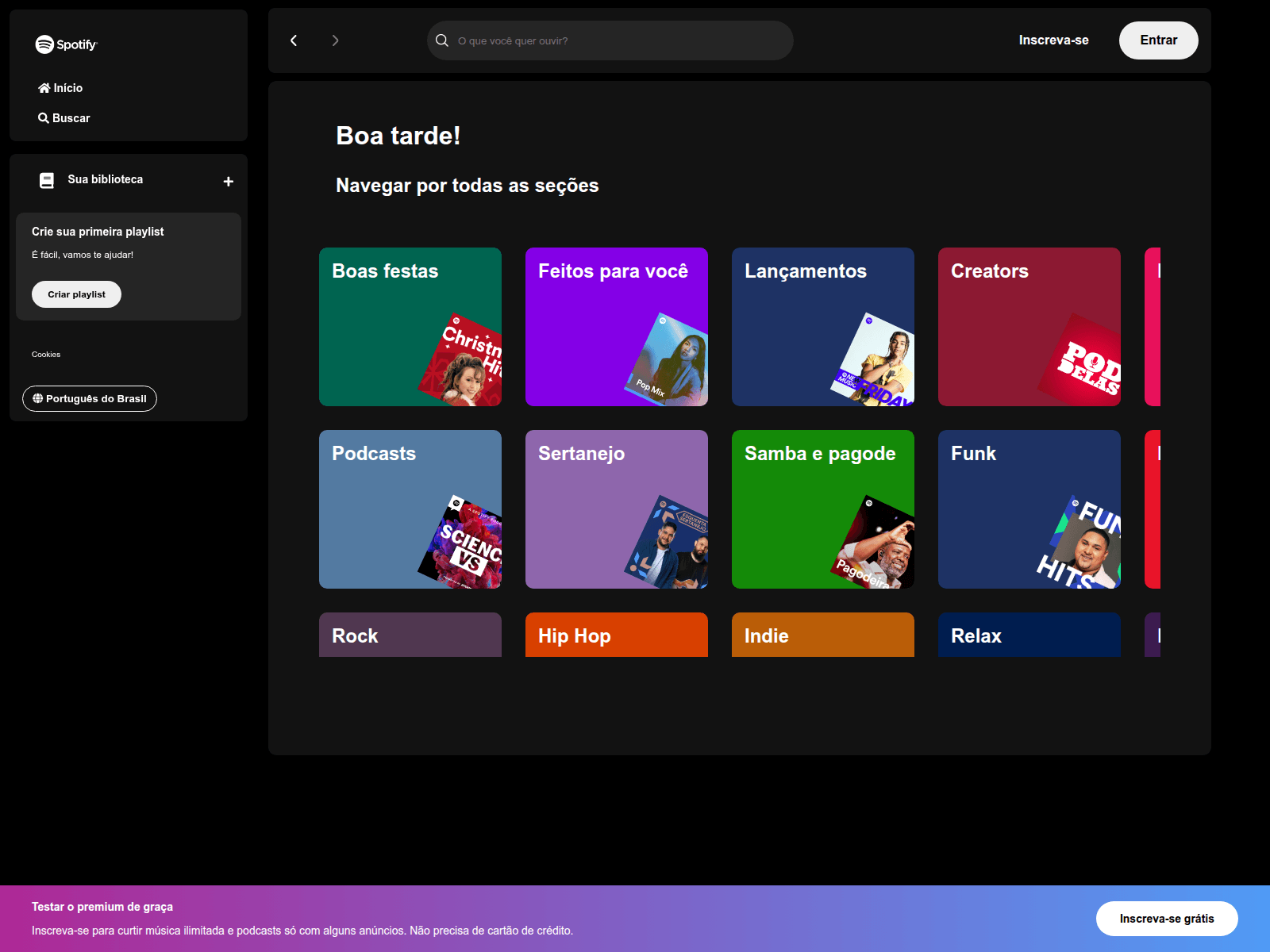Open the Rock genre card
The image size is (1270, 952).
pos(410,635)
